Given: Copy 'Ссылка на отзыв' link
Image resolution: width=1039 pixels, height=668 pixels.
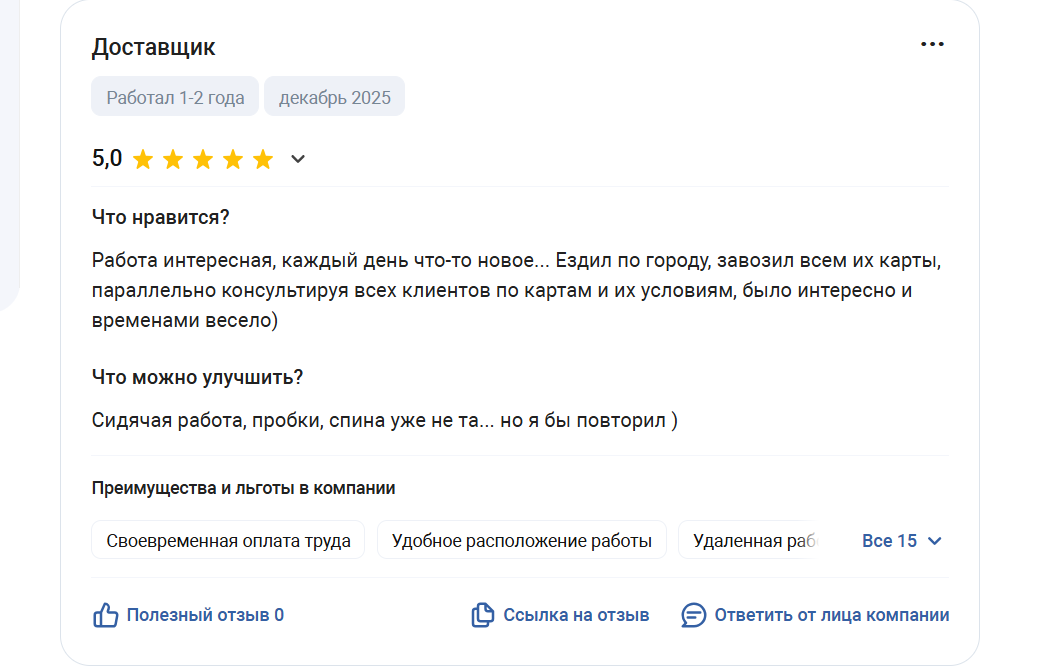Looking at the screenshot, I should point(576,615).
